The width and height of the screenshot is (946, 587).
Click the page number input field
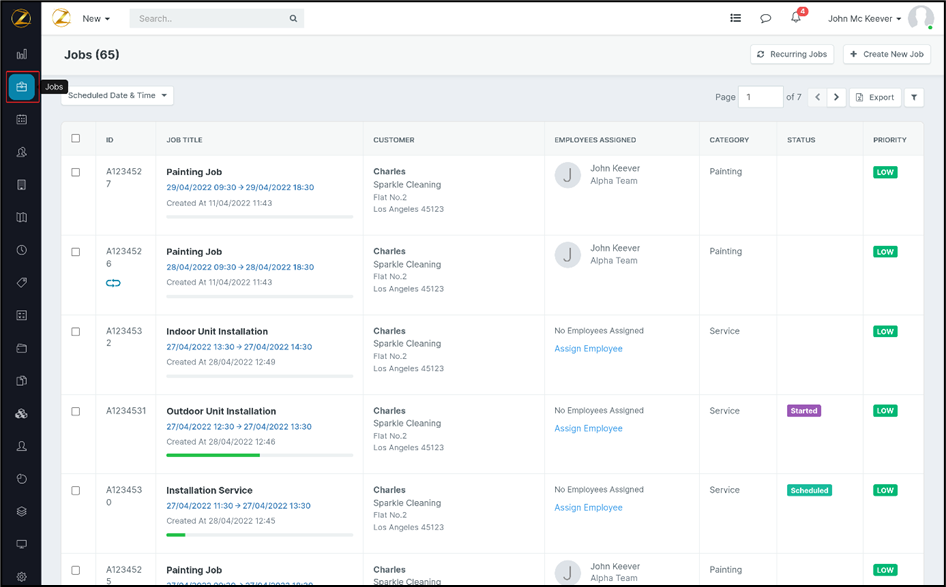[x=760, y=97]
